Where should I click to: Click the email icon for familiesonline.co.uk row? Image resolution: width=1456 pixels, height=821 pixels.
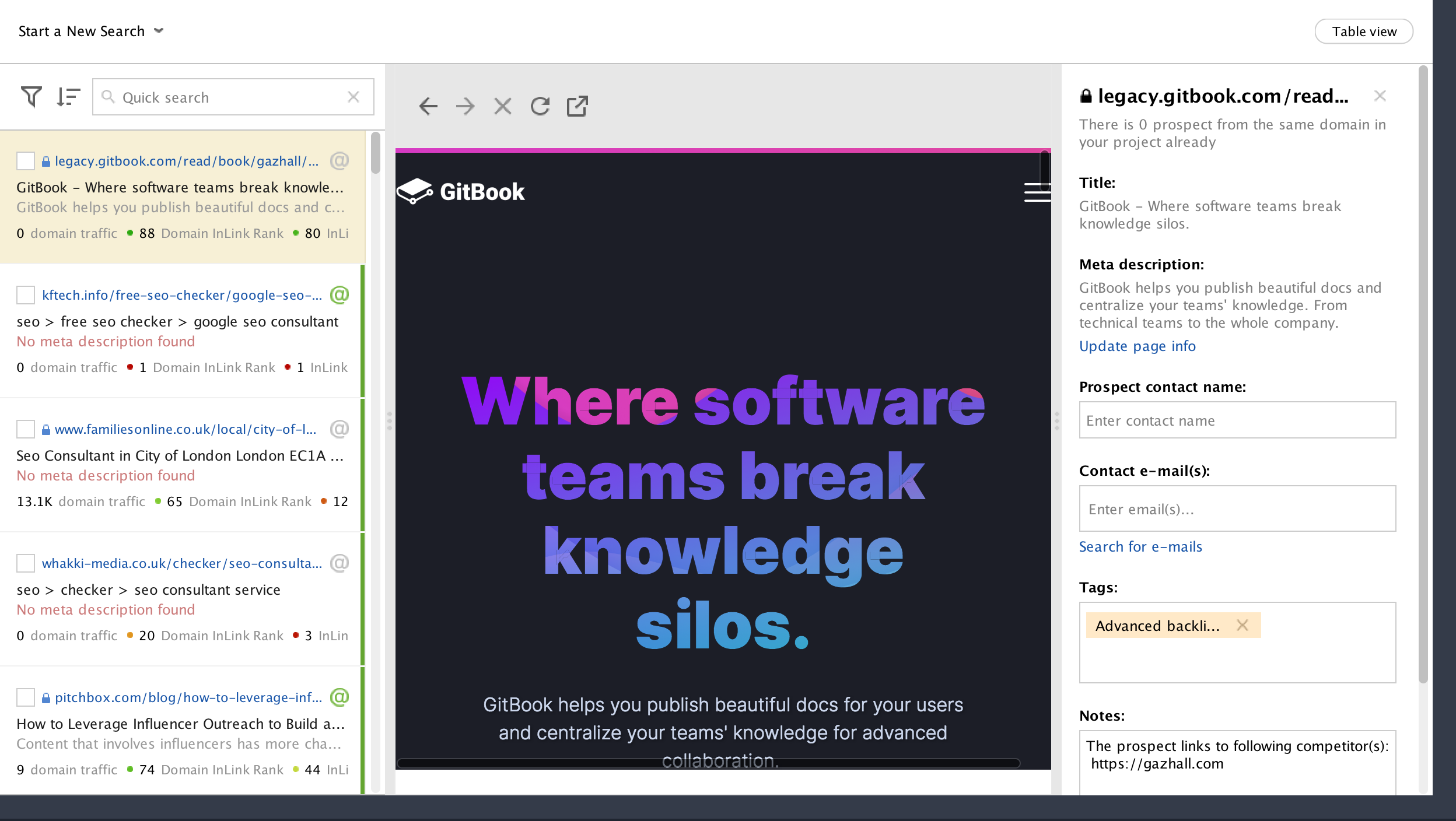[339, 429]
